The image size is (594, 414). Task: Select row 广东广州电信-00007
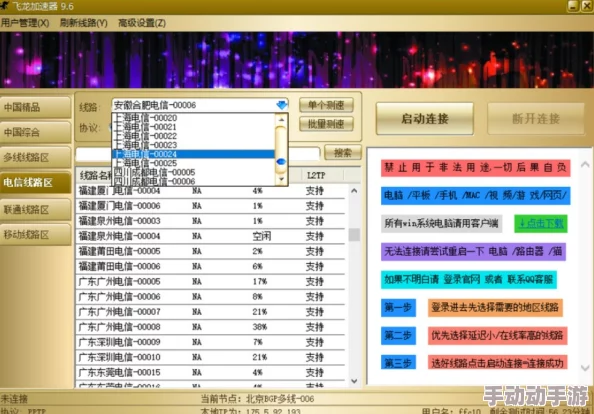(211, 312)
